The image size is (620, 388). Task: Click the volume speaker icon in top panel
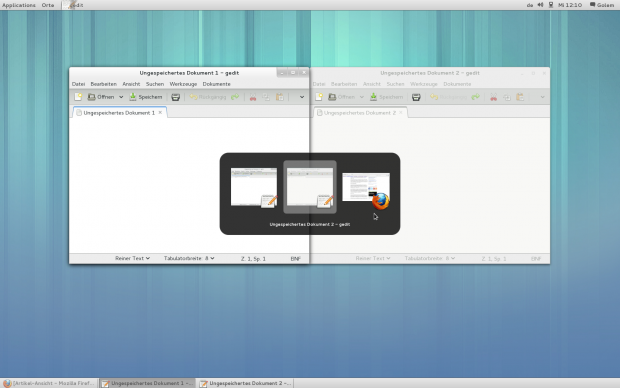pos(541,5)
